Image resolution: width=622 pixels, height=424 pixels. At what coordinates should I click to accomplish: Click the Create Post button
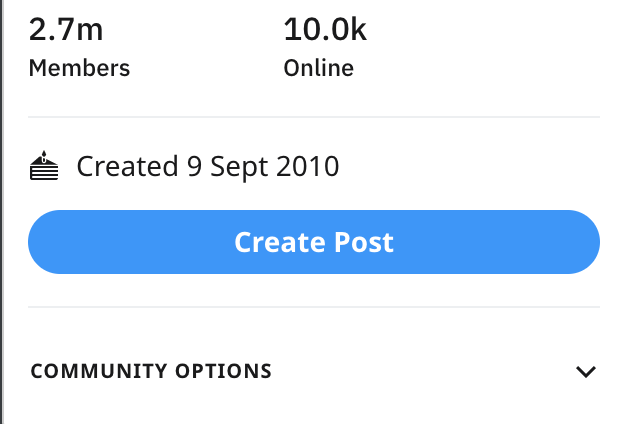[x=314, y=242]
